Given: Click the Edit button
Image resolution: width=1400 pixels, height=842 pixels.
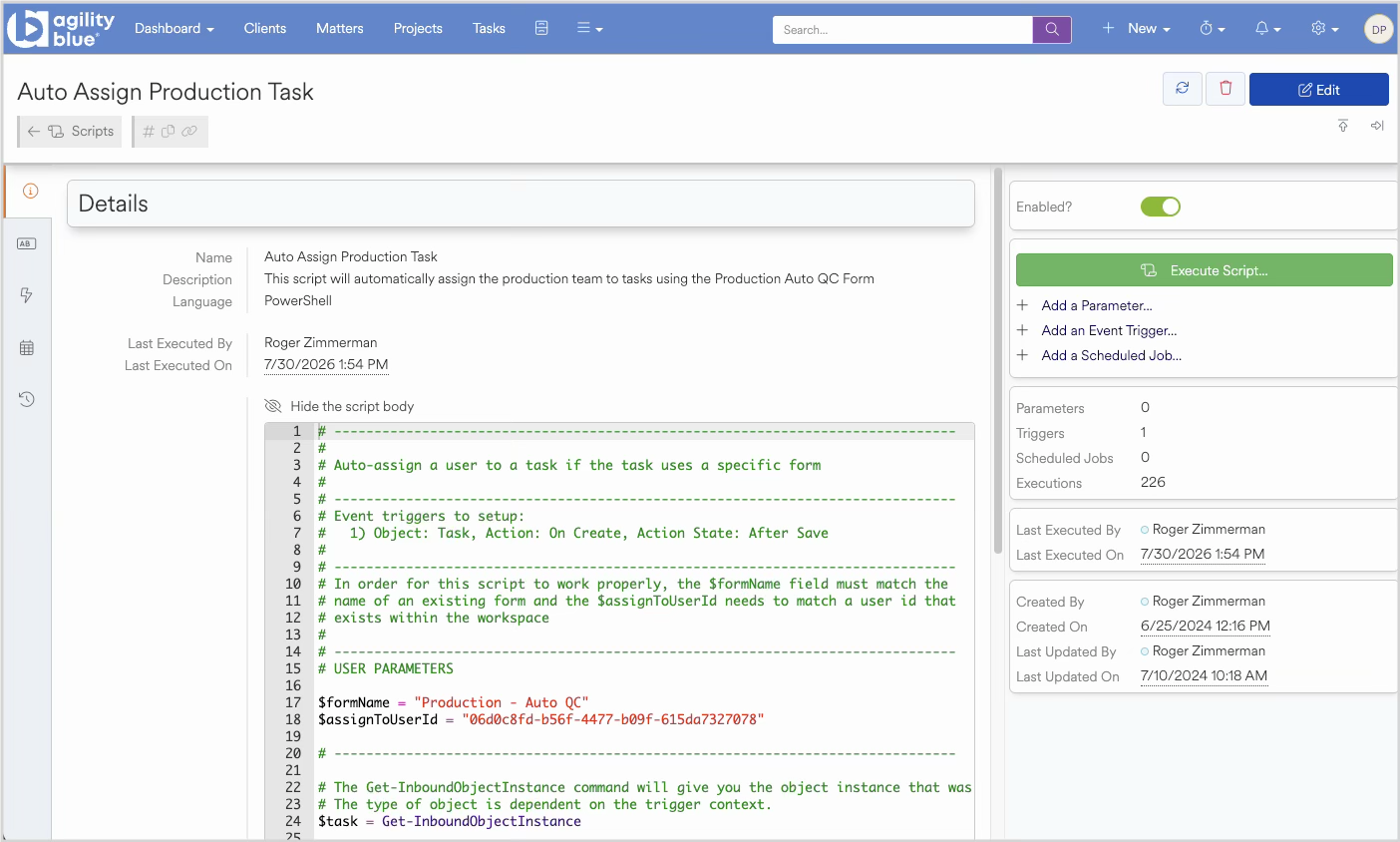Looking at the screenshot, I should click(x=1319, y=89).
